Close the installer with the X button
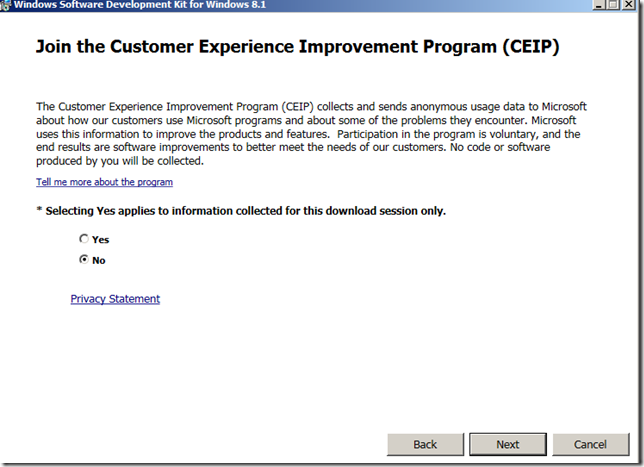The width and height of the screenshot is (644, 467). [631, 4]
